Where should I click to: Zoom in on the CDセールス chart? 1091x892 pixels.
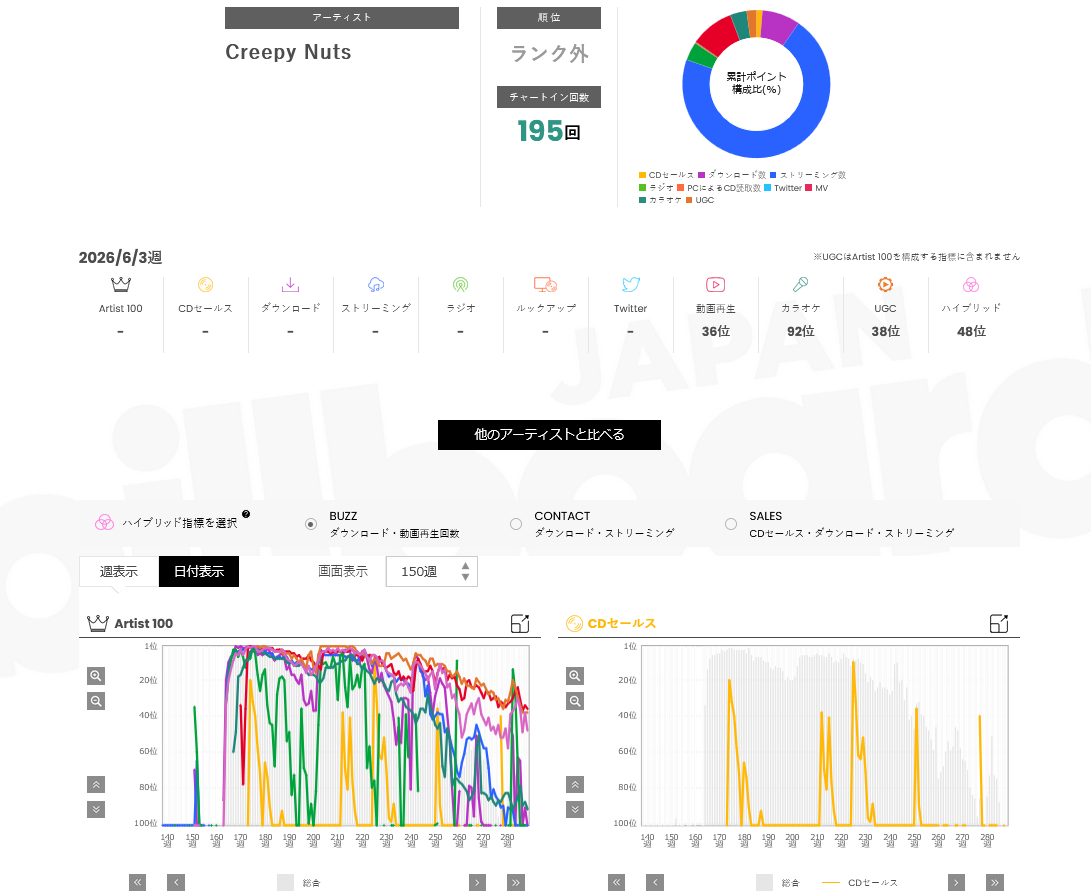coord(575,676)
